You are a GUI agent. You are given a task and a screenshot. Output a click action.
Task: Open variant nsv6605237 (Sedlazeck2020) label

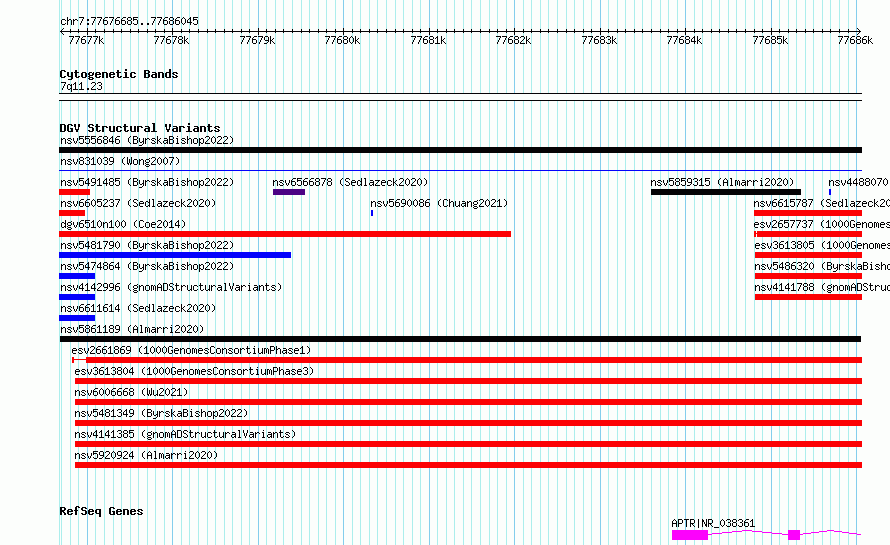coord(138,203)
